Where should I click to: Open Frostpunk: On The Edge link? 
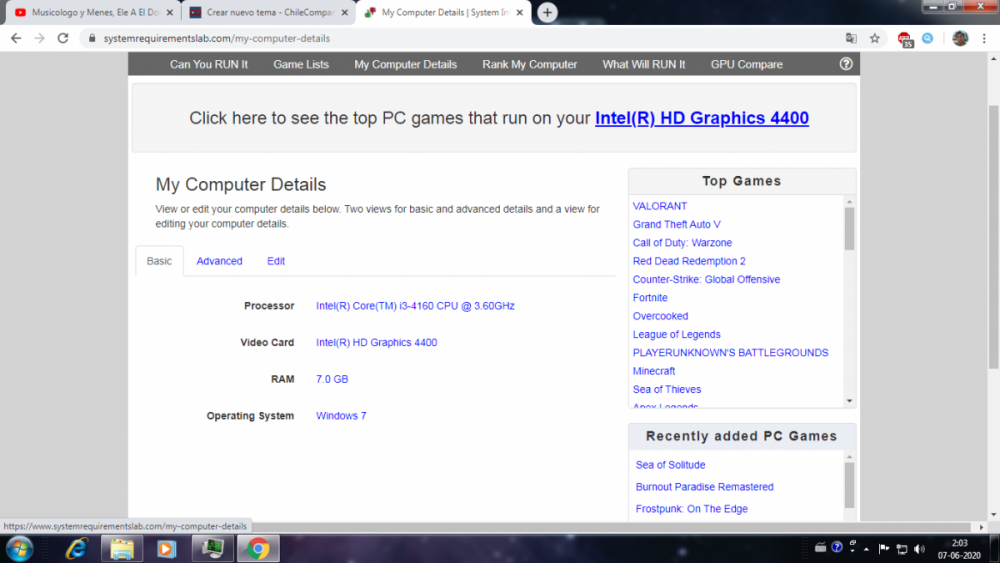coord(691,509)
